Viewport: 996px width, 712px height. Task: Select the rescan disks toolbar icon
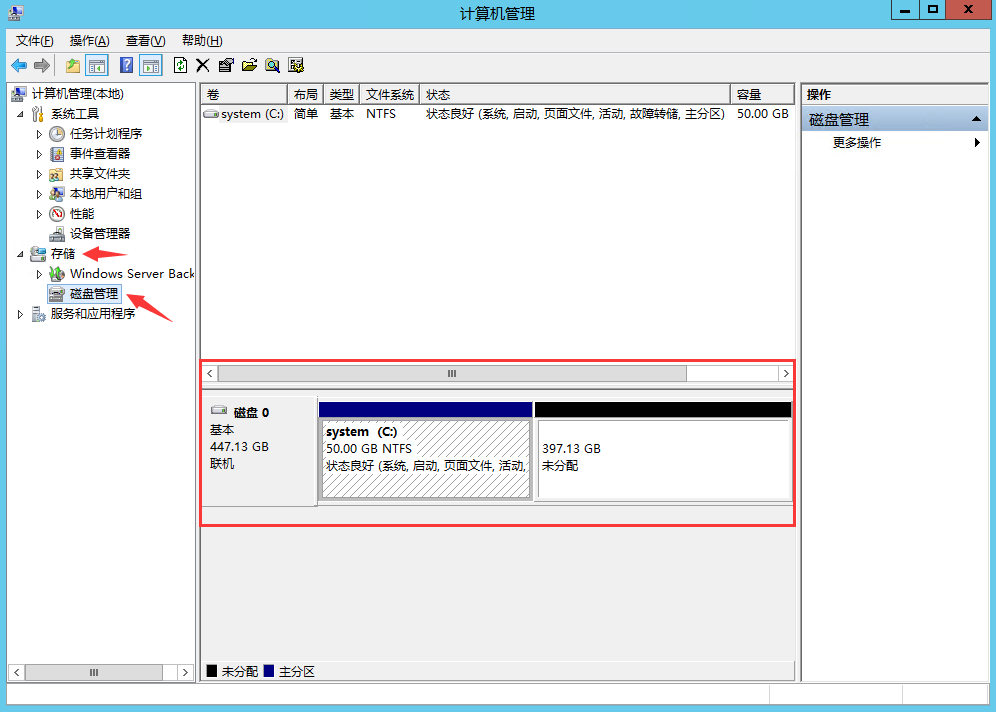tap(295, 65)
